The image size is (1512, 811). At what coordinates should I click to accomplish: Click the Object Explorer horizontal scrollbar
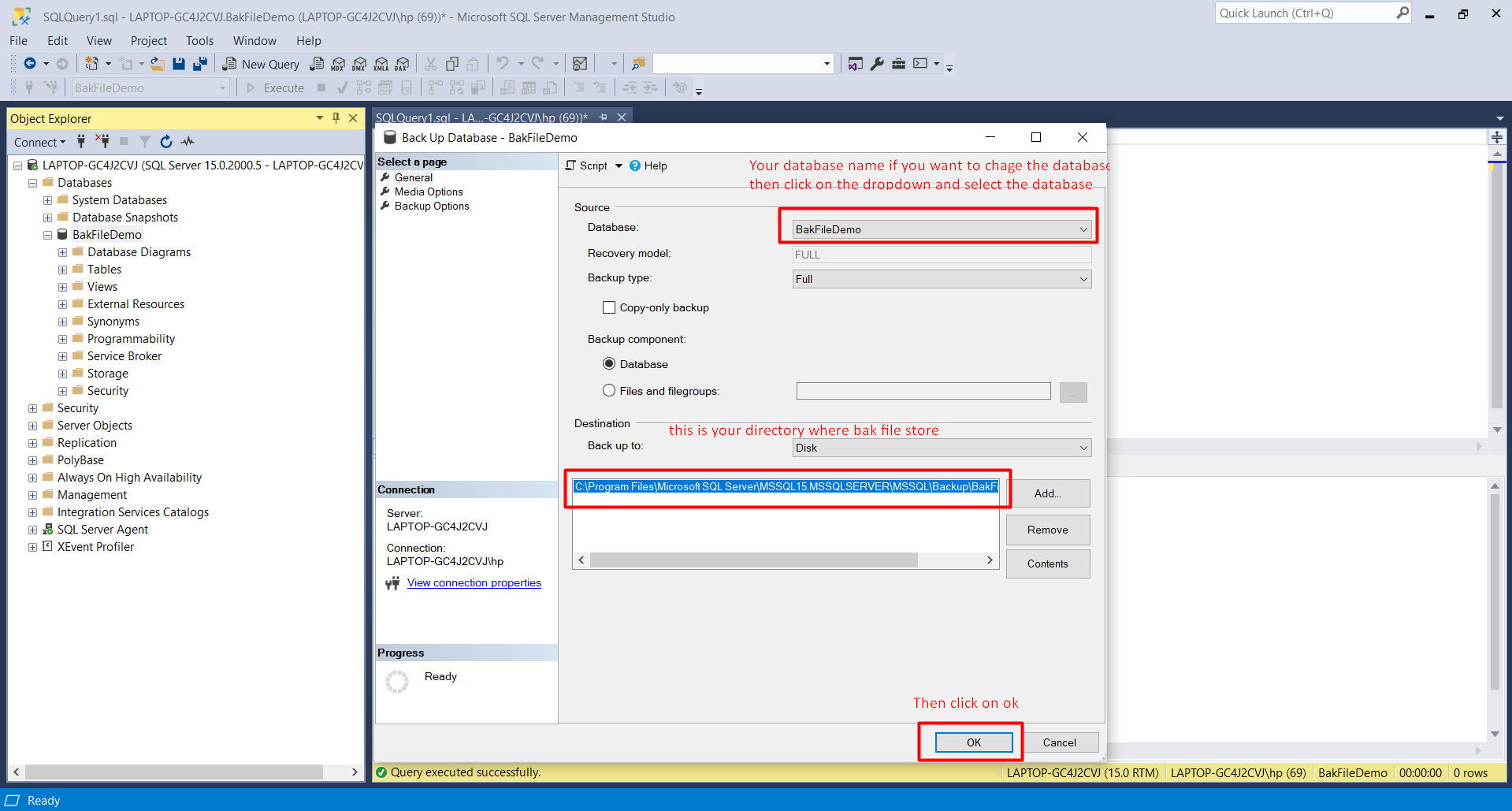(174, 772)
